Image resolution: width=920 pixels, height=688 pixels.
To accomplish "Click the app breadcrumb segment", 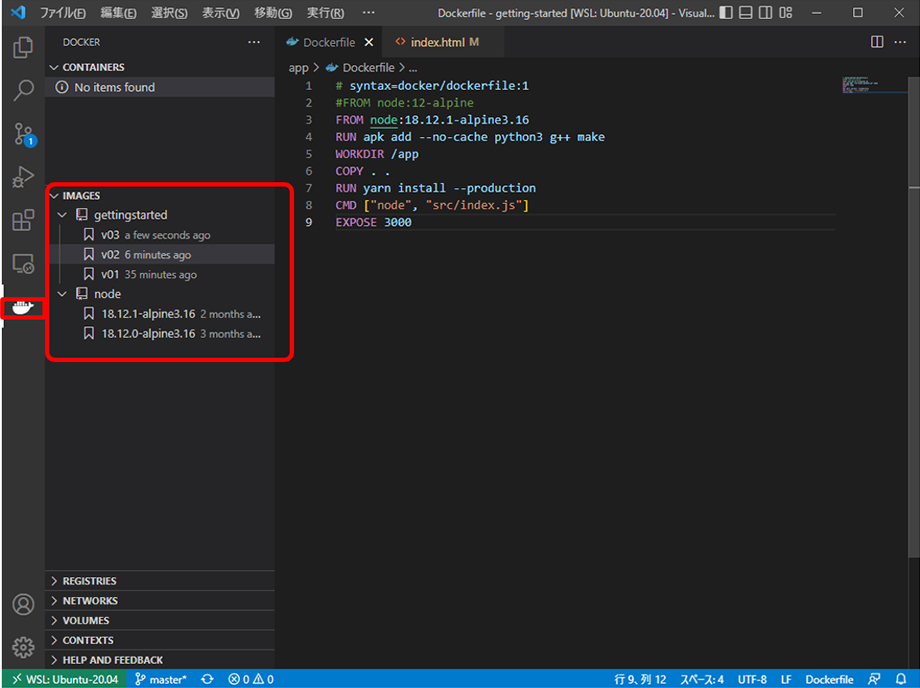I will [x=298, y=67].
